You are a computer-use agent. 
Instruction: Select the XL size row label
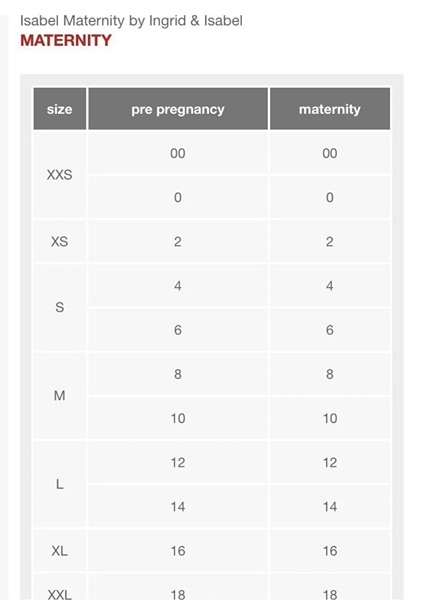click(x=60, y=551)
